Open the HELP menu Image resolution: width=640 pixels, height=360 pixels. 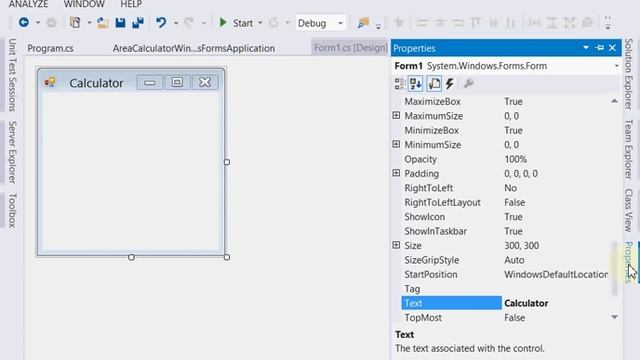click(131, 4)
